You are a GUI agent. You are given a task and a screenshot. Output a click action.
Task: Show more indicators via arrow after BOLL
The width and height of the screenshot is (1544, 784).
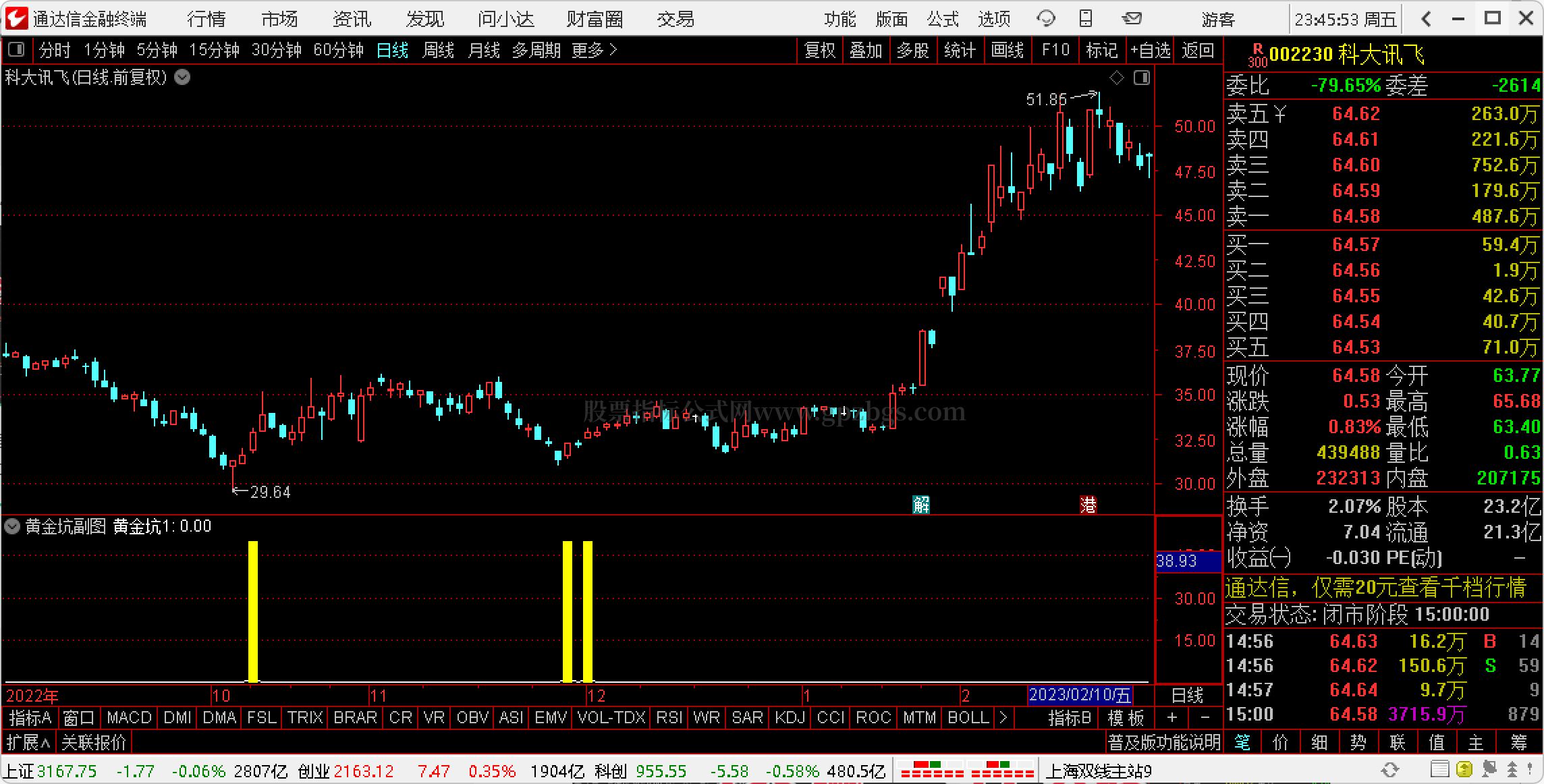(1003, 718)
